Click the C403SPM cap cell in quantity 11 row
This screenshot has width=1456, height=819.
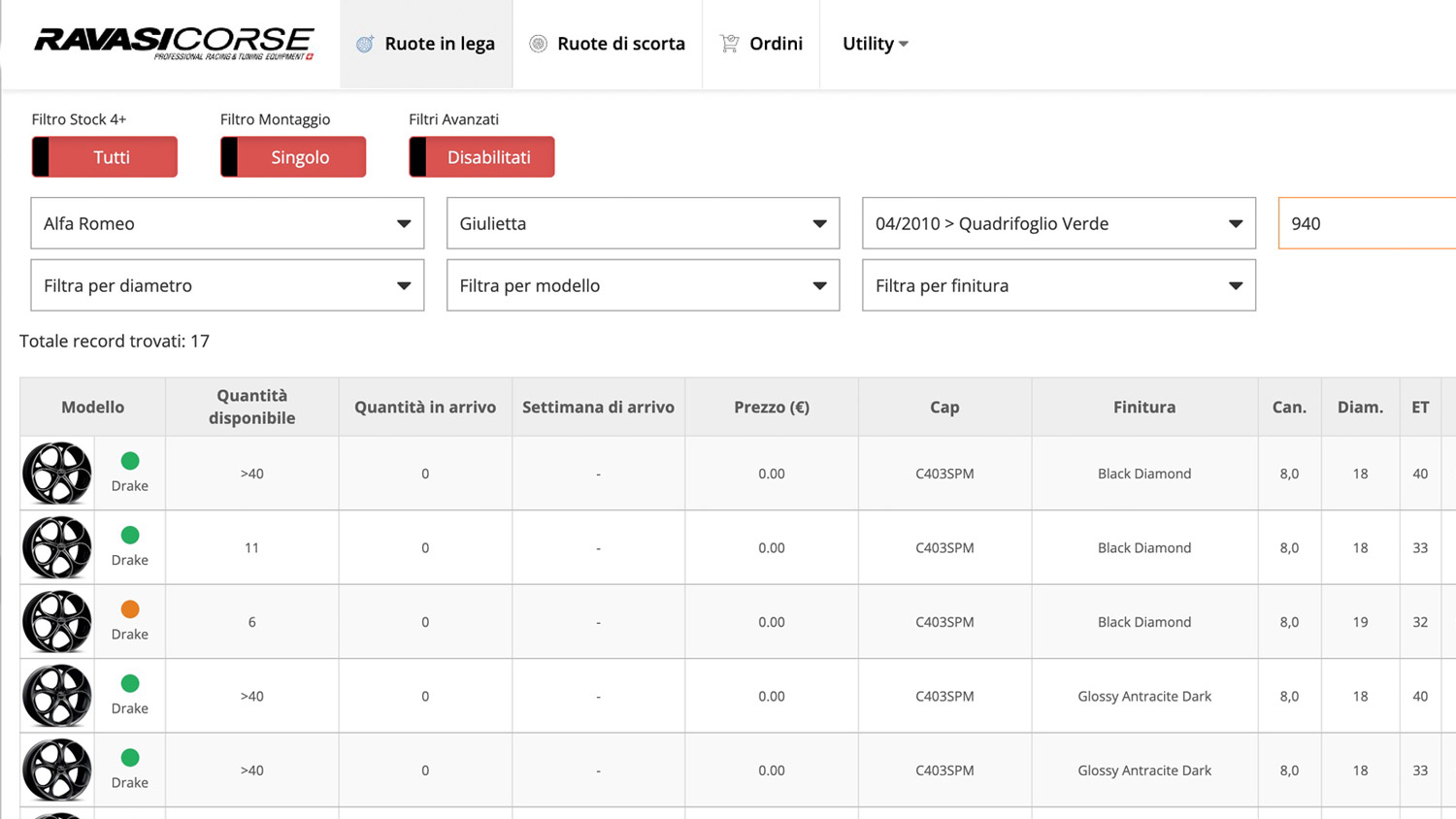click(x=944, y=547)
